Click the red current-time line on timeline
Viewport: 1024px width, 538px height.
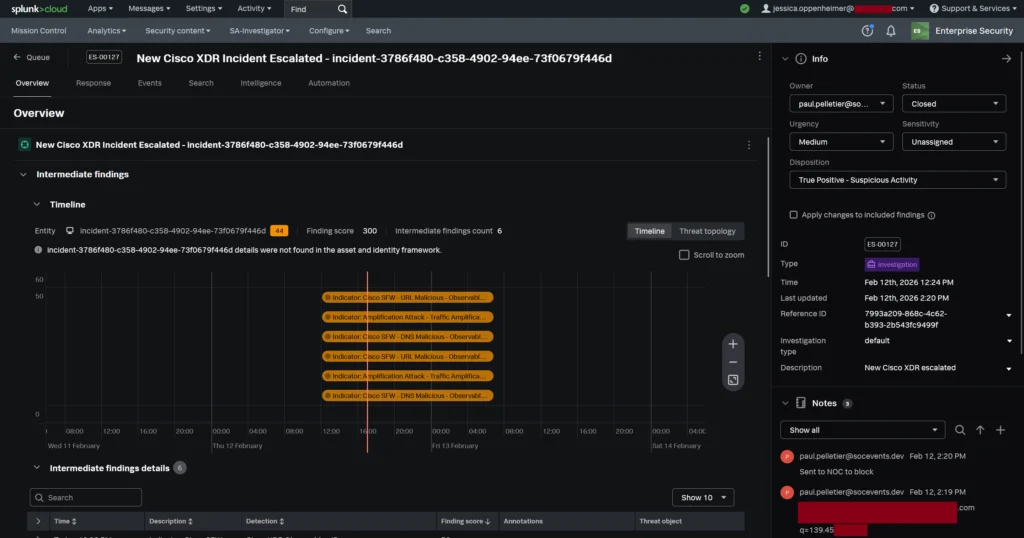point(367,362)
